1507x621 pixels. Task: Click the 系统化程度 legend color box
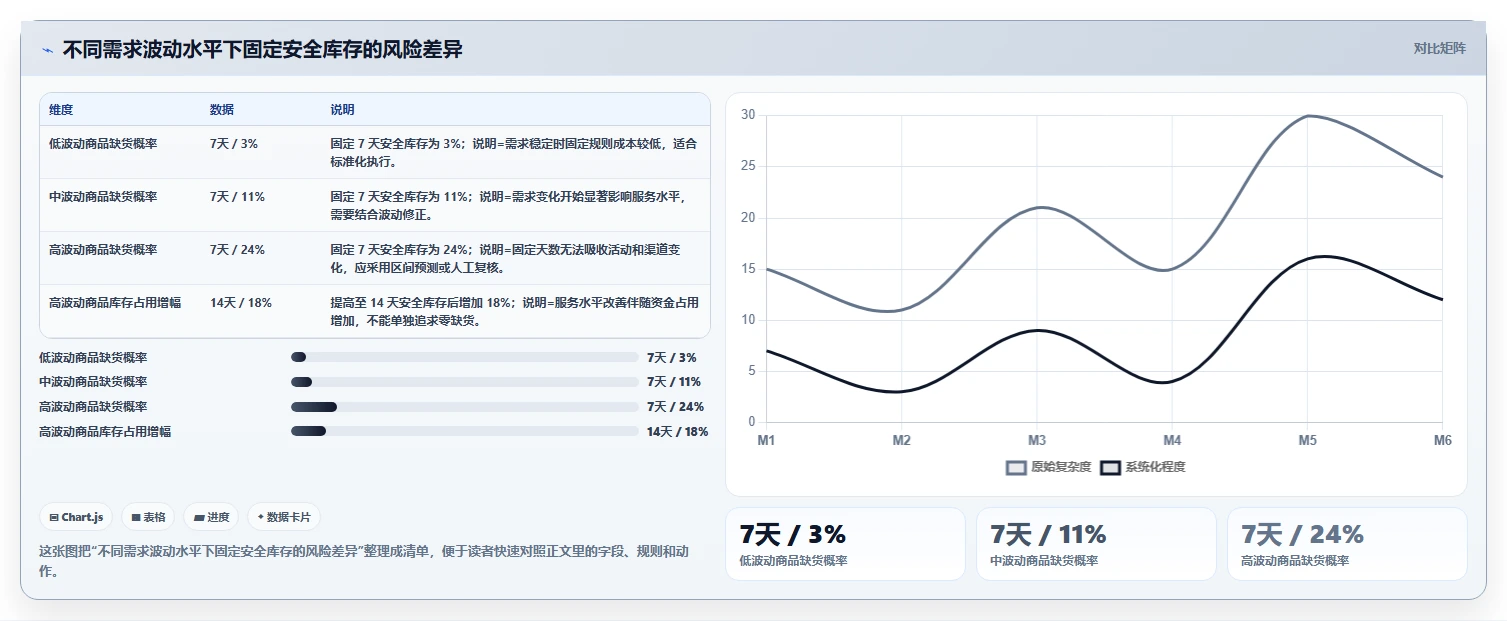(x=1110, y=467)
